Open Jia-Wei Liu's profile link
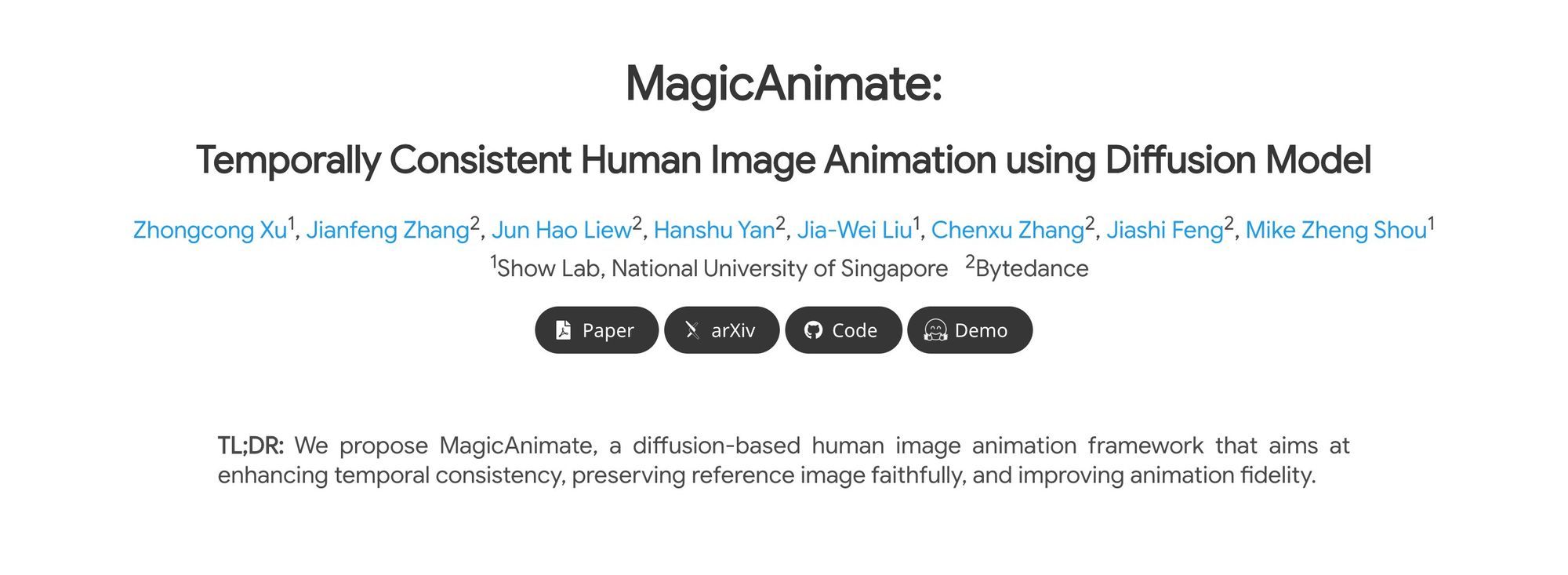Image resolution: width=1568 pixels, height=575 pixels. 855,230
